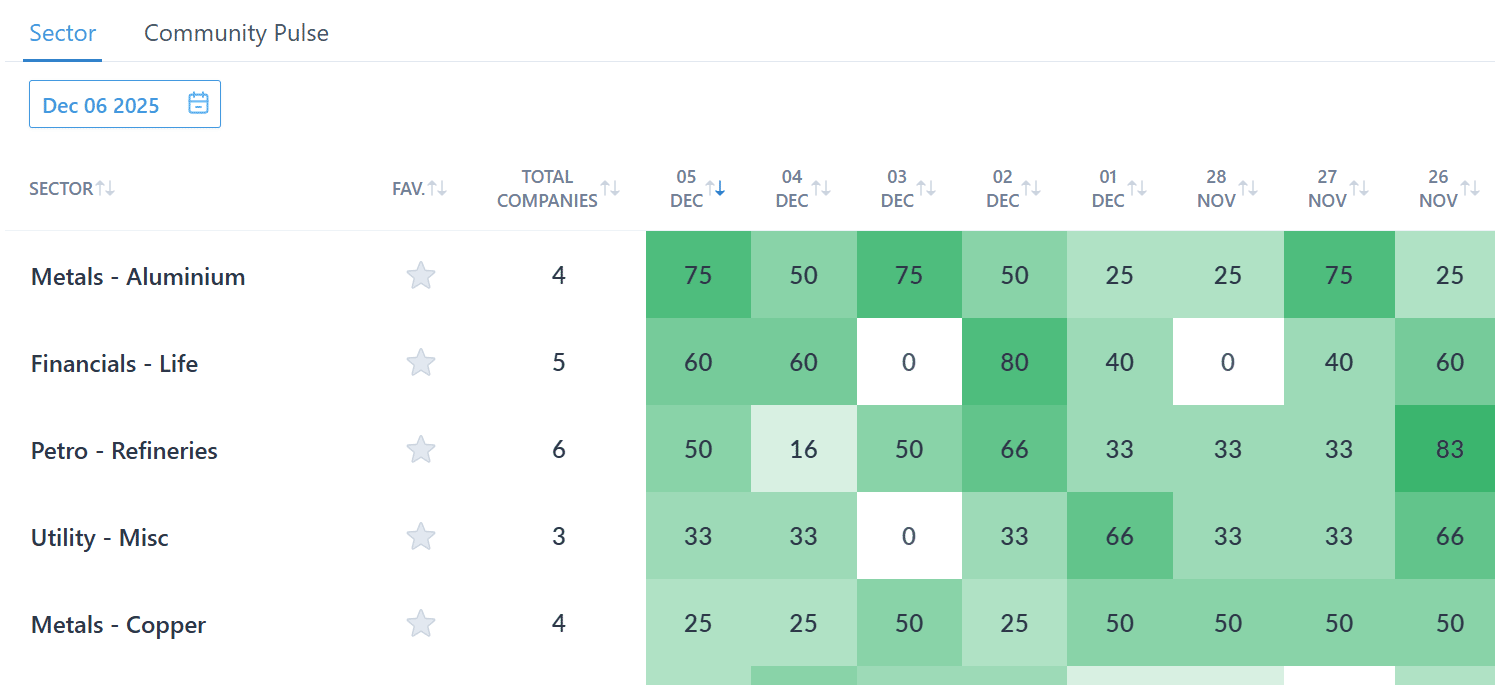The width and height of the screenshot is (1495, 685).
Task: Star the Petro - Refineries sector
Action: pyautogui.click(x=421, y=450)
